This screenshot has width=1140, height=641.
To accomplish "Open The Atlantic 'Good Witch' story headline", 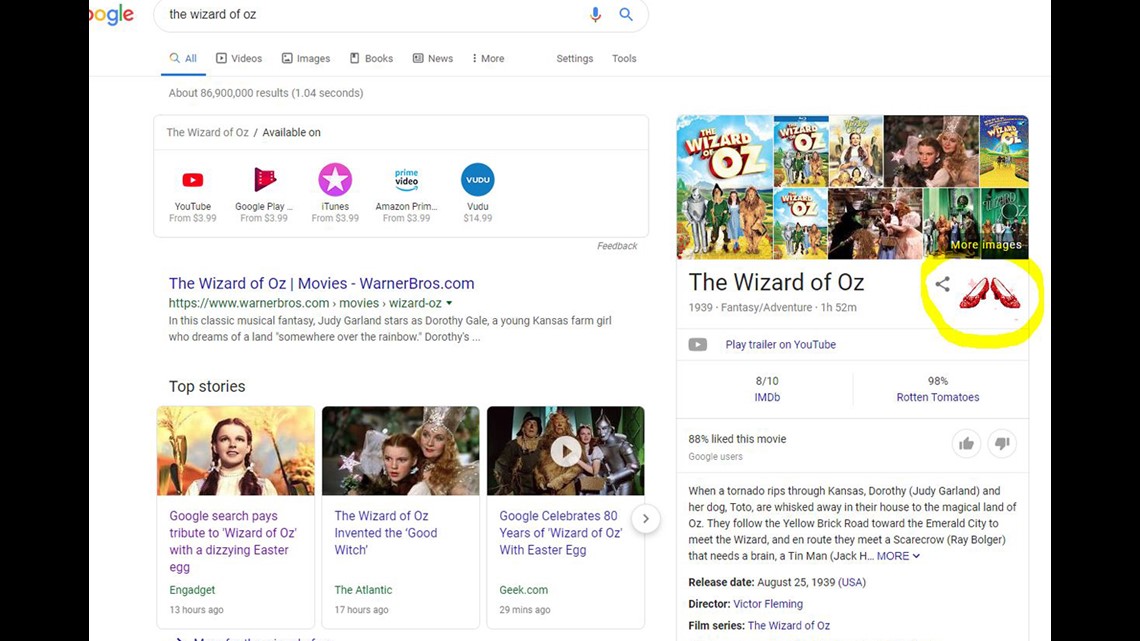I will (385, 533).
